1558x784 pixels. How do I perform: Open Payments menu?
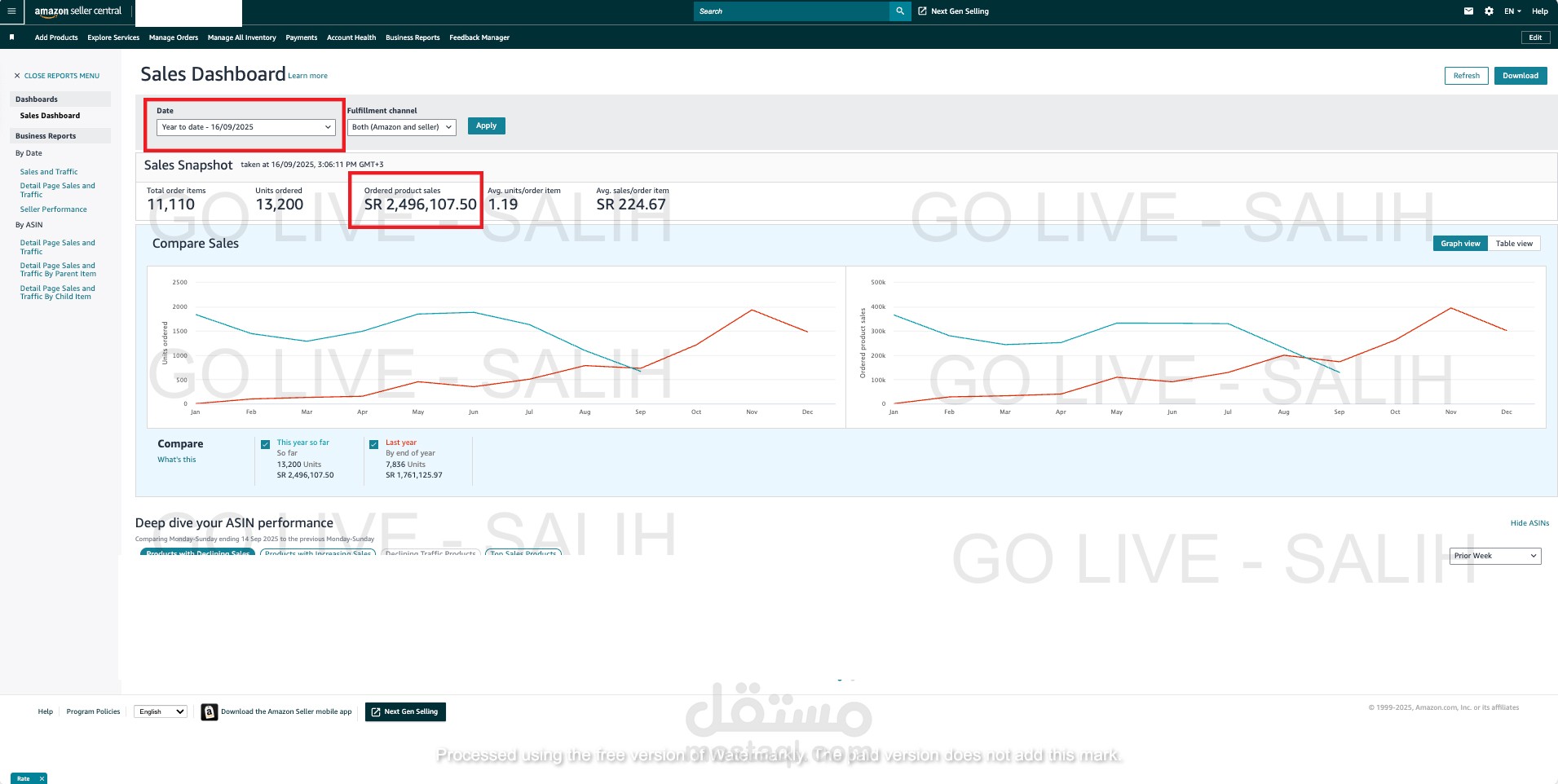pyautogui.click(x=302, y=37)
